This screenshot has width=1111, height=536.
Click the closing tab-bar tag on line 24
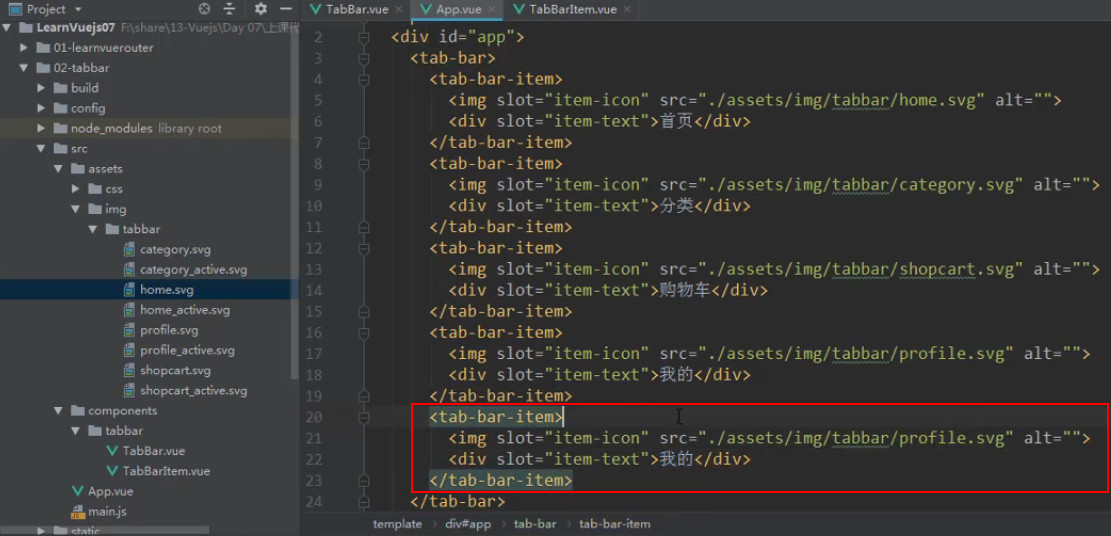(x=458, y=502)
